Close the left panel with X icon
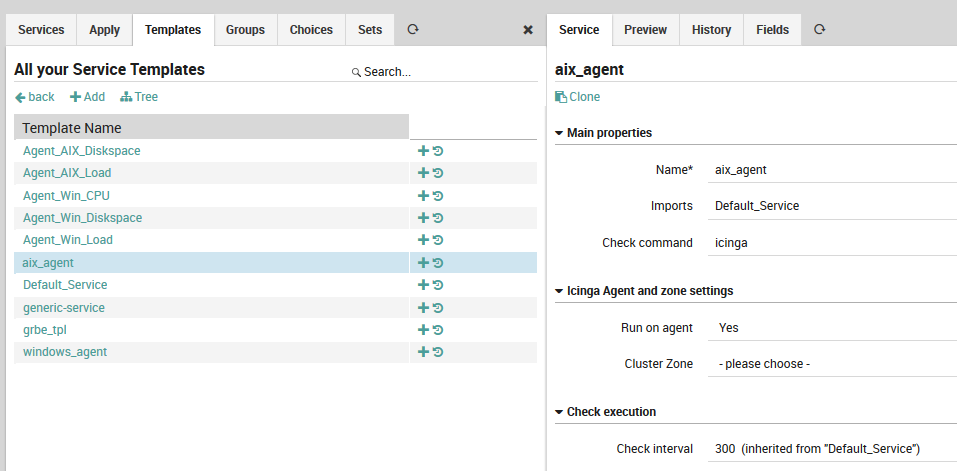 528,30
